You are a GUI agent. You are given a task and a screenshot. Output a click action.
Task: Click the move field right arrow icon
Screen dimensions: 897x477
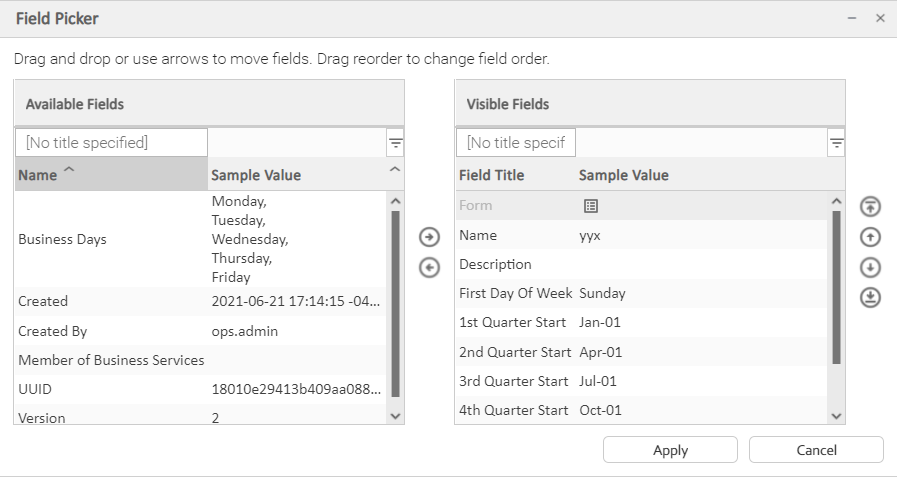point(429,237)
